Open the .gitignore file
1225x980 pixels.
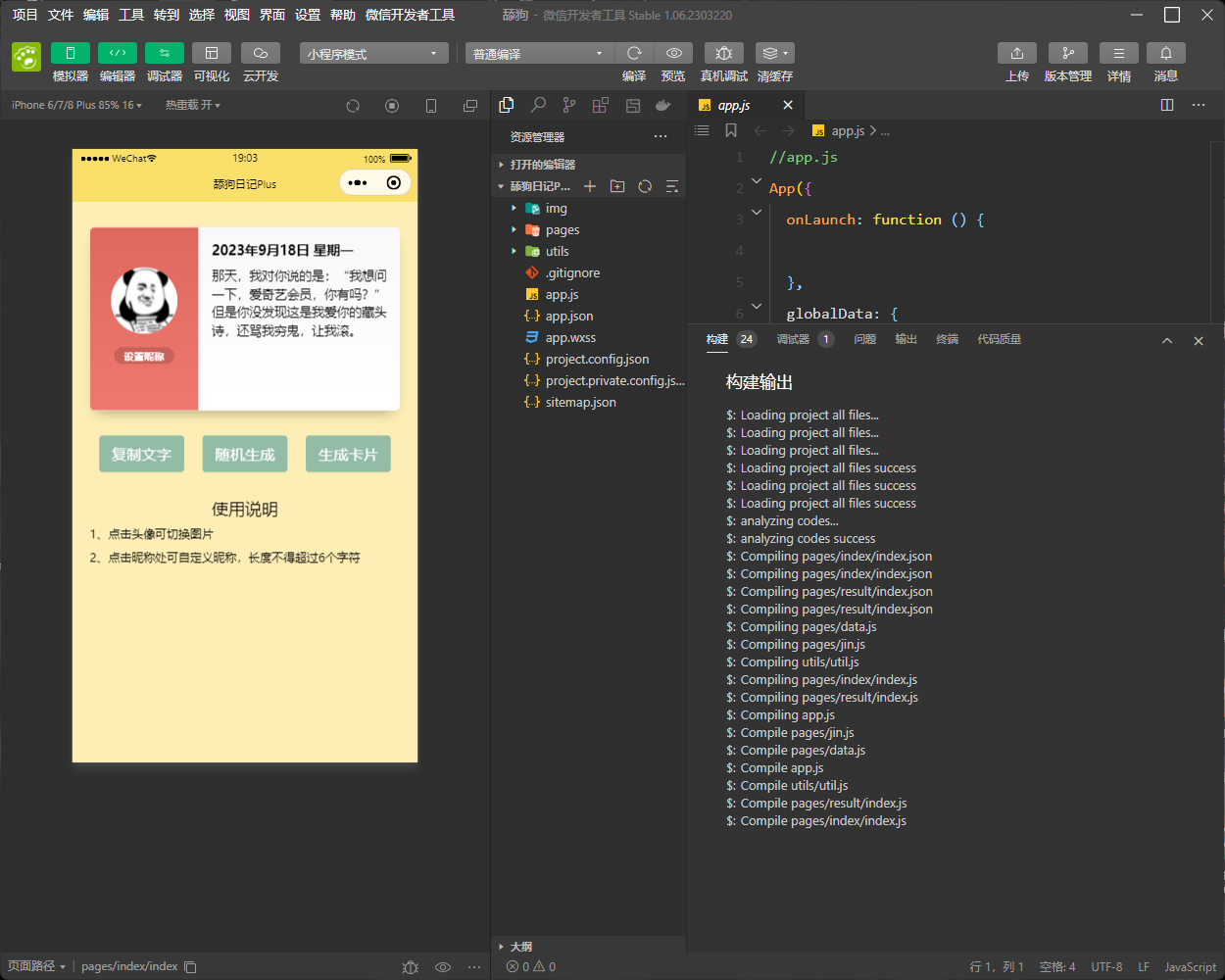(589, 273)
